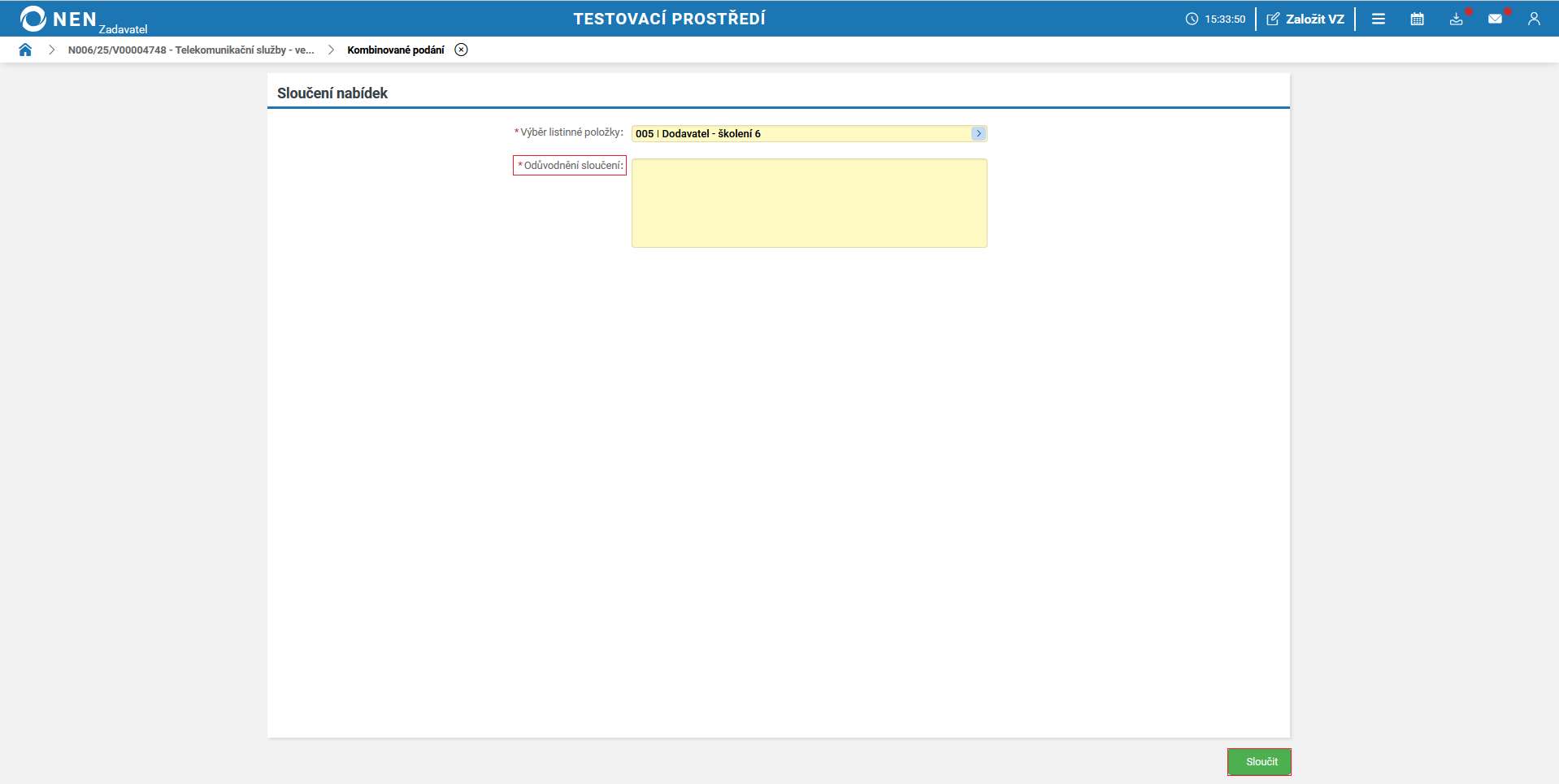Open the calendar icon
The height and width of the screenshot is (784, 1559).
tap(1418, 19)
